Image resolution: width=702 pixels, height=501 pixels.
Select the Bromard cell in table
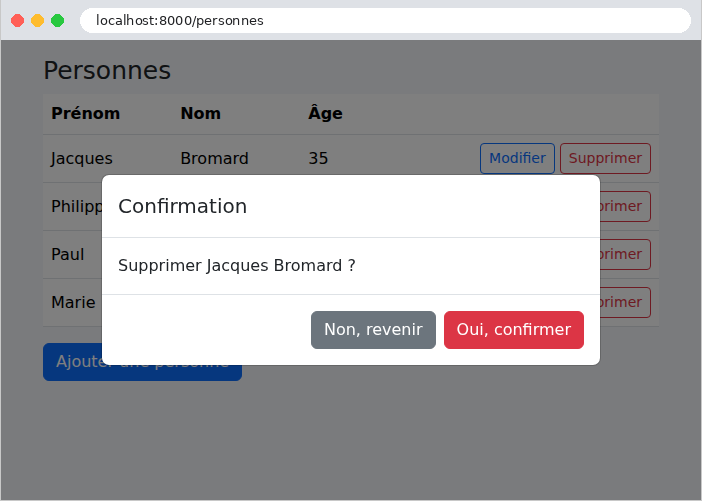tap(214, 158)
